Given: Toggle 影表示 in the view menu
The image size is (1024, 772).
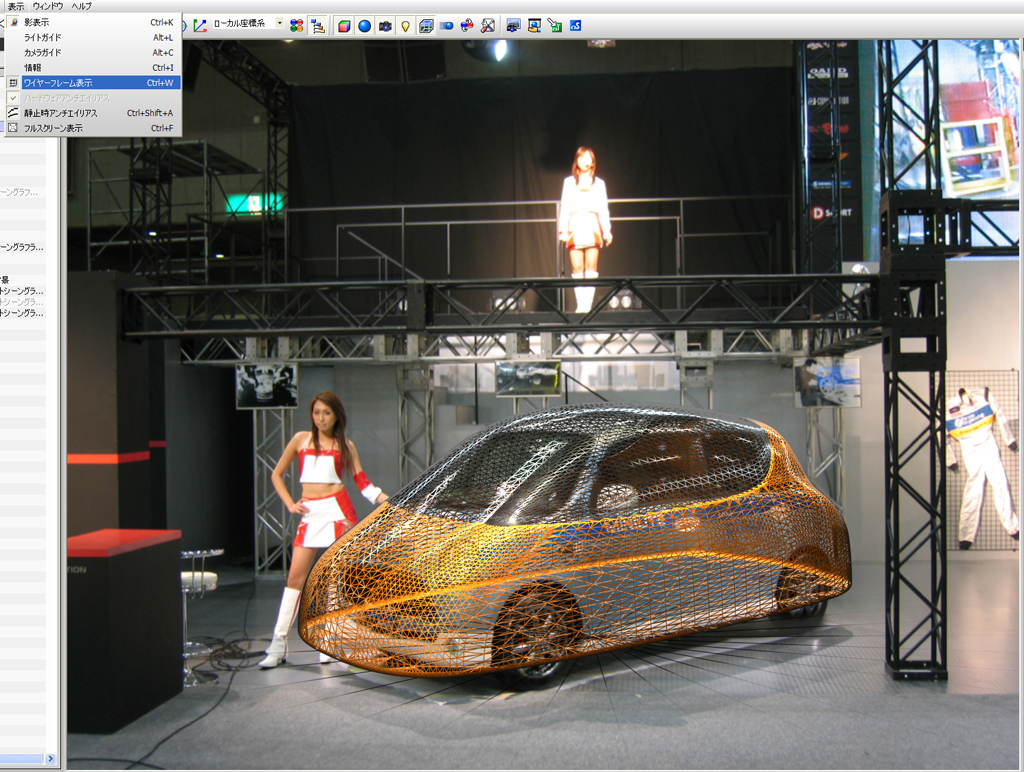Looking at the screenshot, I should [x=36, y=22].
